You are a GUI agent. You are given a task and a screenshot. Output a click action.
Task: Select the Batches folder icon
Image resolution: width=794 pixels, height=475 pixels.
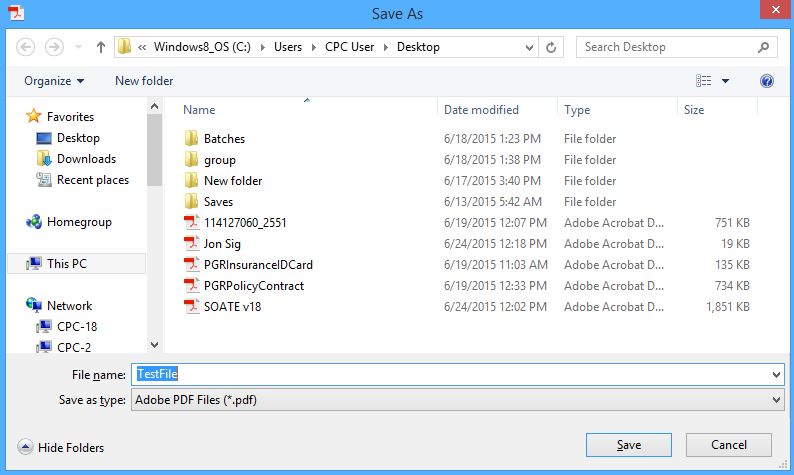(x=191, y=138)
